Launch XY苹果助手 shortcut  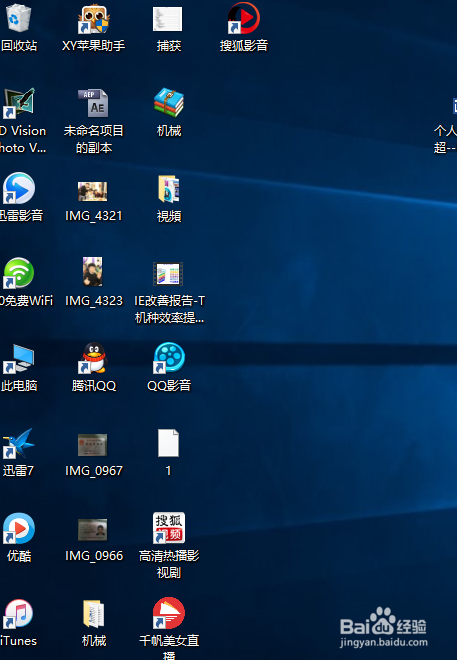pos(93,19)
